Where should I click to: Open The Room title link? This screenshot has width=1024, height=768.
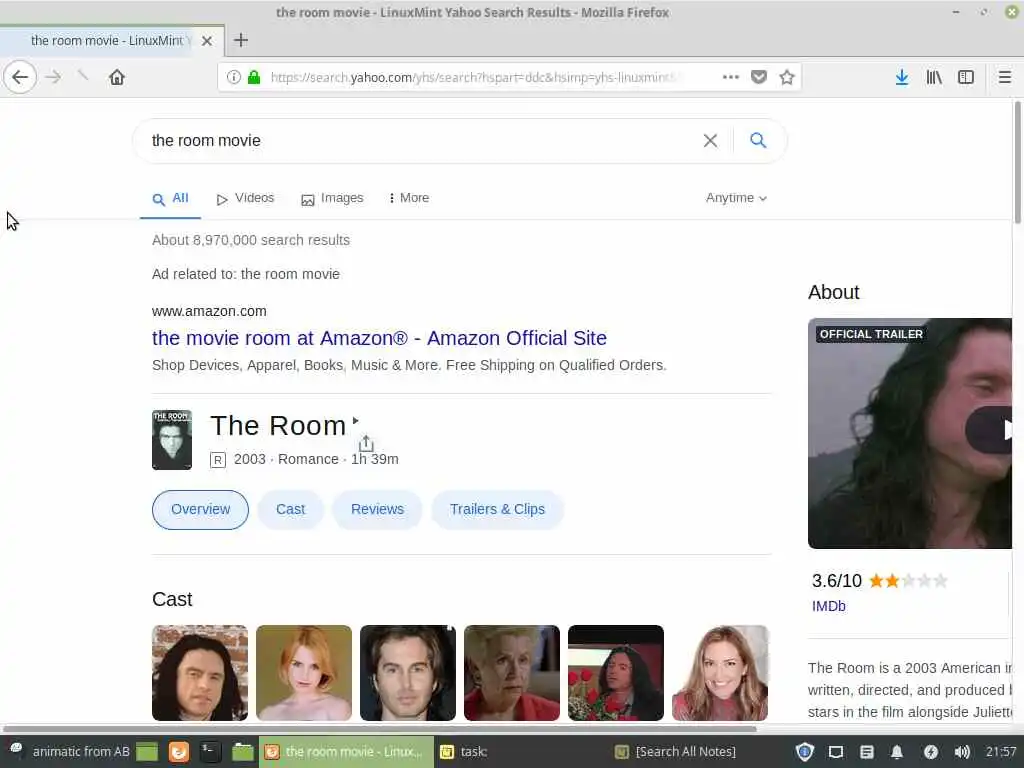[278, 426]
